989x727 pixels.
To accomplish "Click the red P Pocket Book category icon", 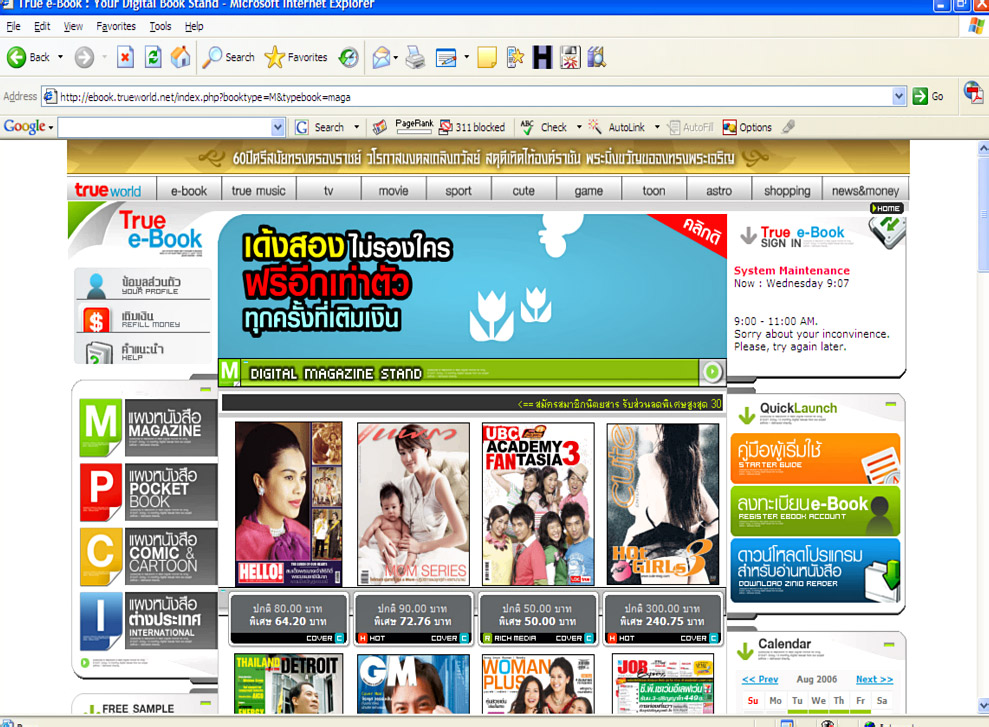I will click(x=100, y=492).
